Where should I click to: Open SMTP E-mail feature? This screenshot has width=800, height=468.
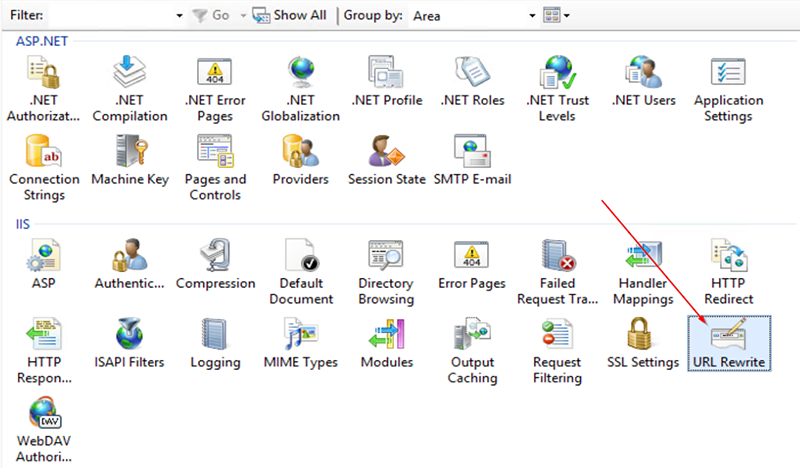tap(472, 160)
